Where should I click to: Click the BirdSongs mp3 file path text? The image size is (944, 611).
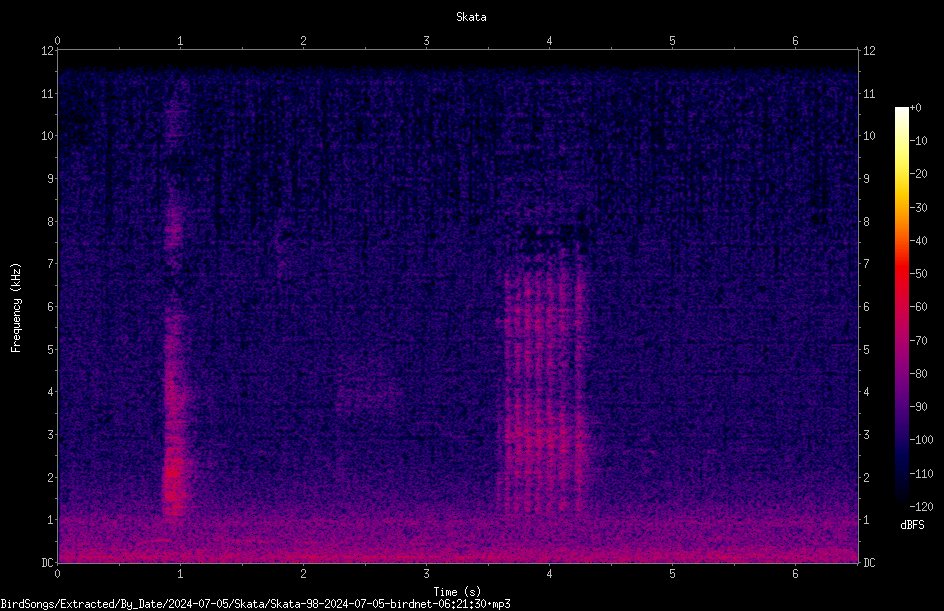pyautogui.click(x=255, y=604)
